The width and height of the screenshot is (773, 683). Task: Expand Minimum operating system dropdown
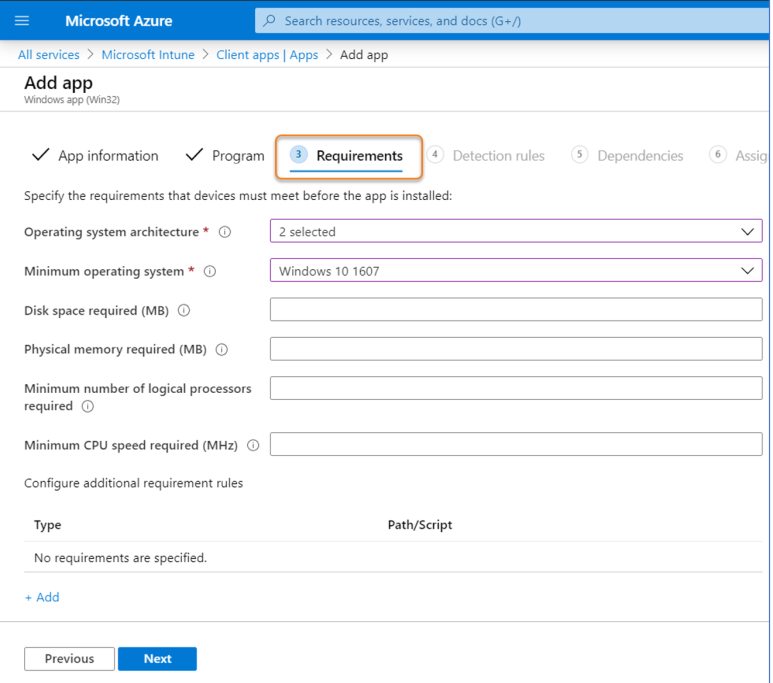click(516, 271)
